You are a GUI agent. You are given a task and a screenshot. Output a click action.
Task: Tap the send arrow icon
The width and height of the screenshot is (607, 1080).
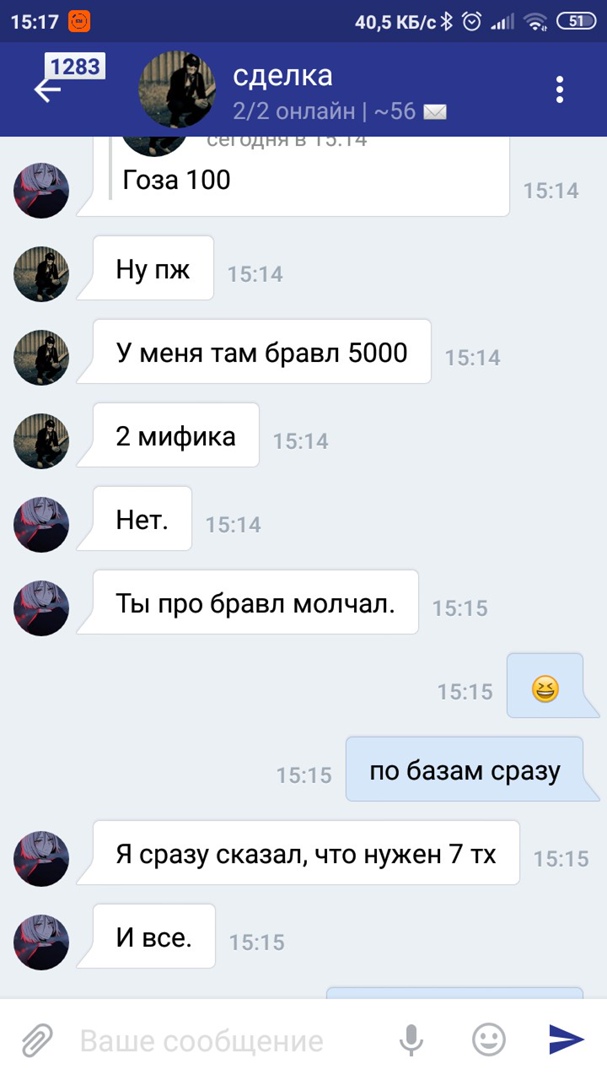pyautogui.click(x=566, y=1039)
